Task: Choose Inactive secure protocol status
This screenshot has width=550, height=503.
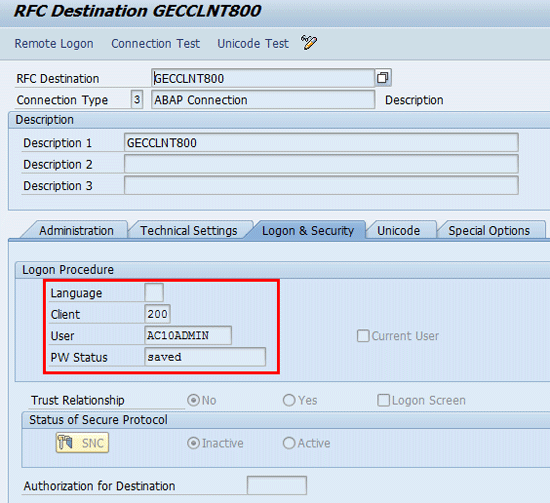Action: [193, 443]
